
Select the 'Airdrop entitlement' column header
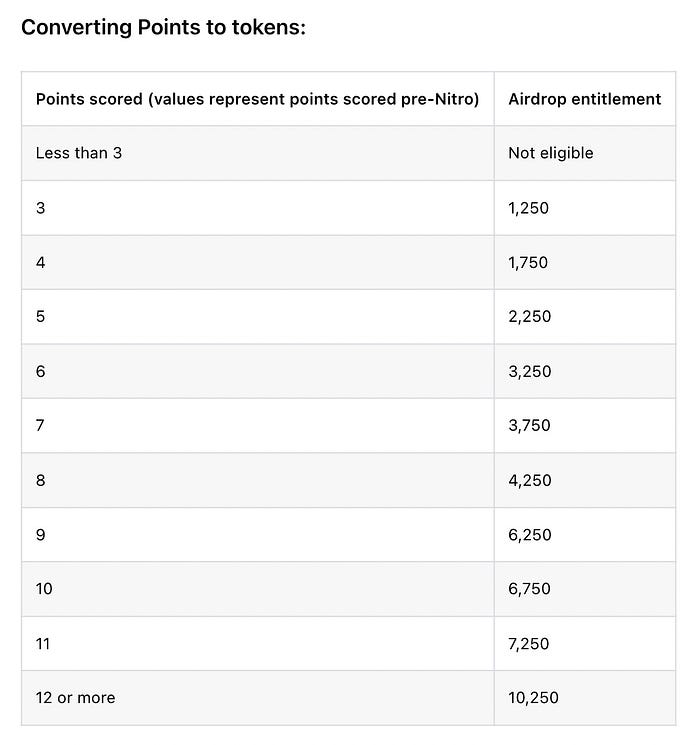(x=585, y=99)
